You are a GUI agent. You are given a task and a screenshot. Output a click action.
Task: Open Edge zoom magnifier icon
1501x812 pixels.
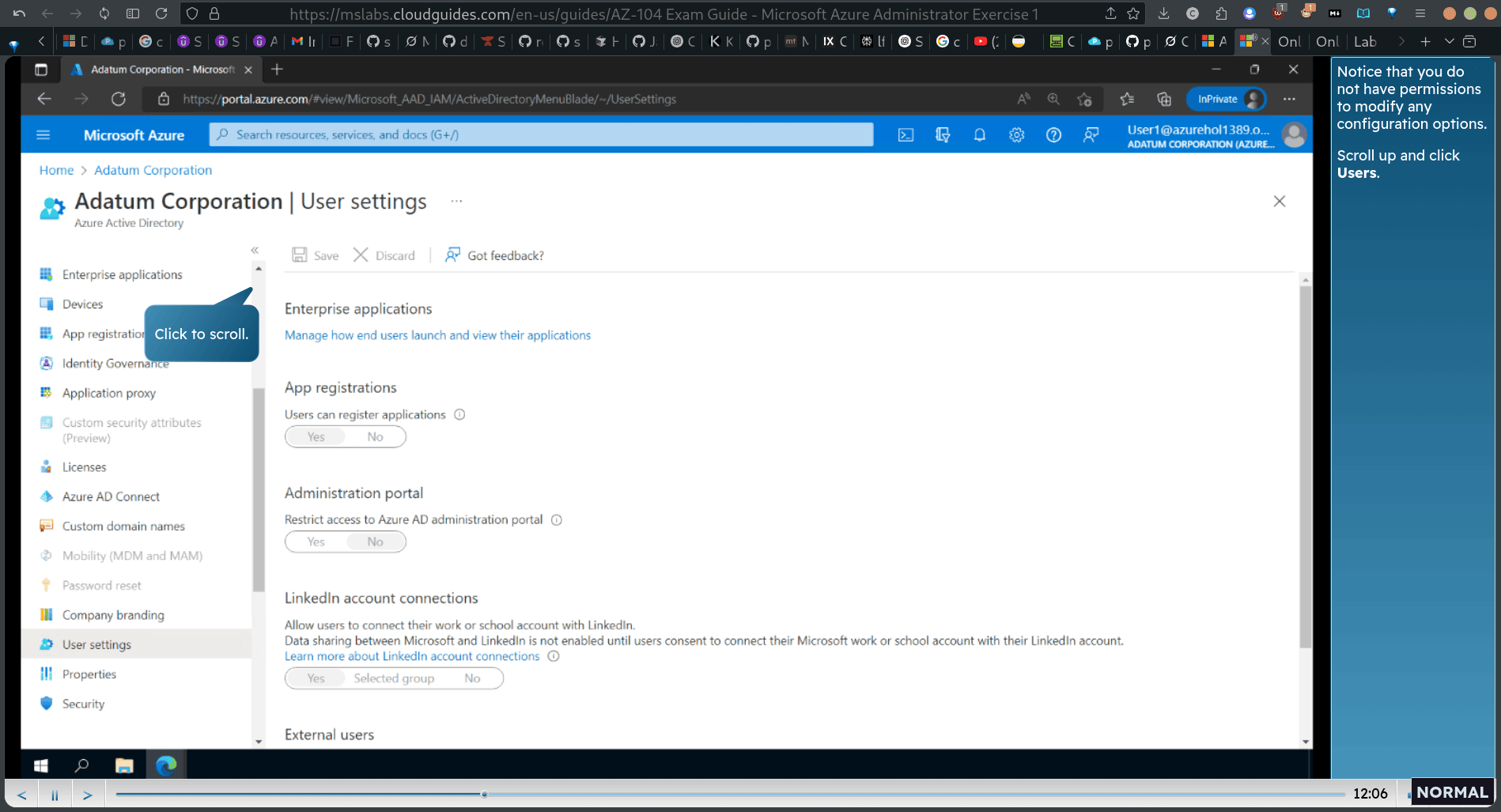pos(1053,99)
